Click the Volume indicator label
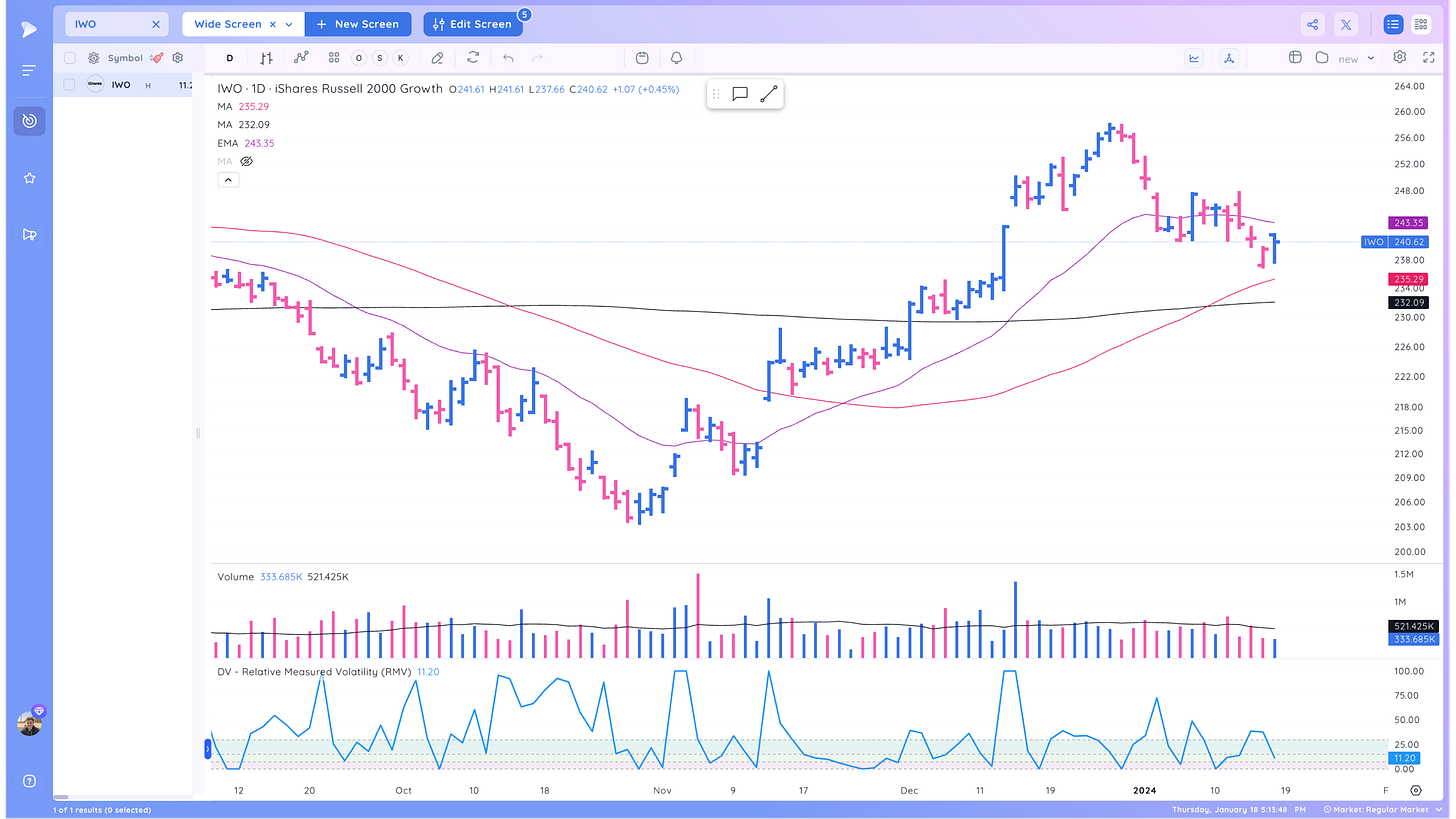Image resolution: width=1456 pixels, height=819 pixels. (x=235, y=577)
